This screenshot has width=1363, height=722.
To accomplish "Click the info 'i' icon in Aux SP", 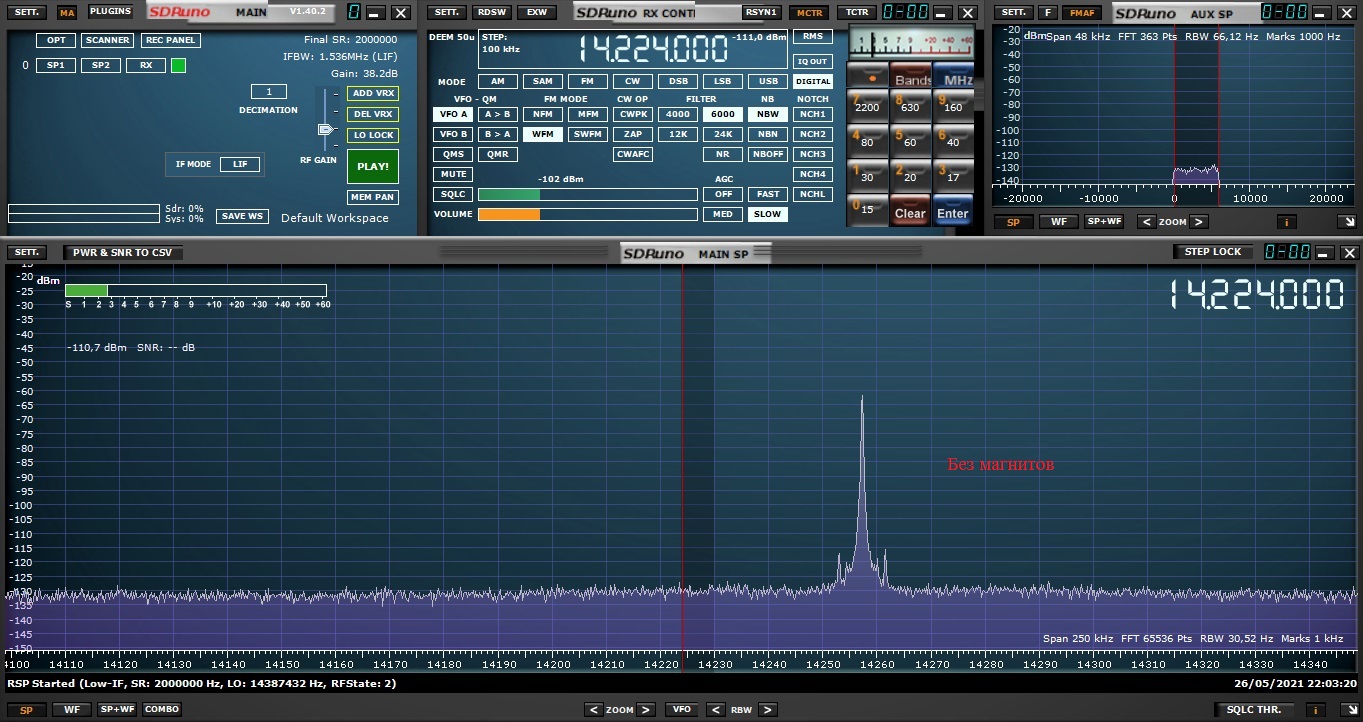I will click(x=1286, y=222).
